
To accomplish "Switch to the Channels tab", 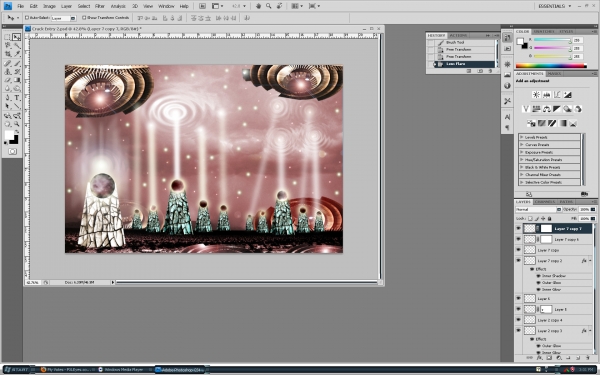I will pyautogui.click(x=545, y=202).
